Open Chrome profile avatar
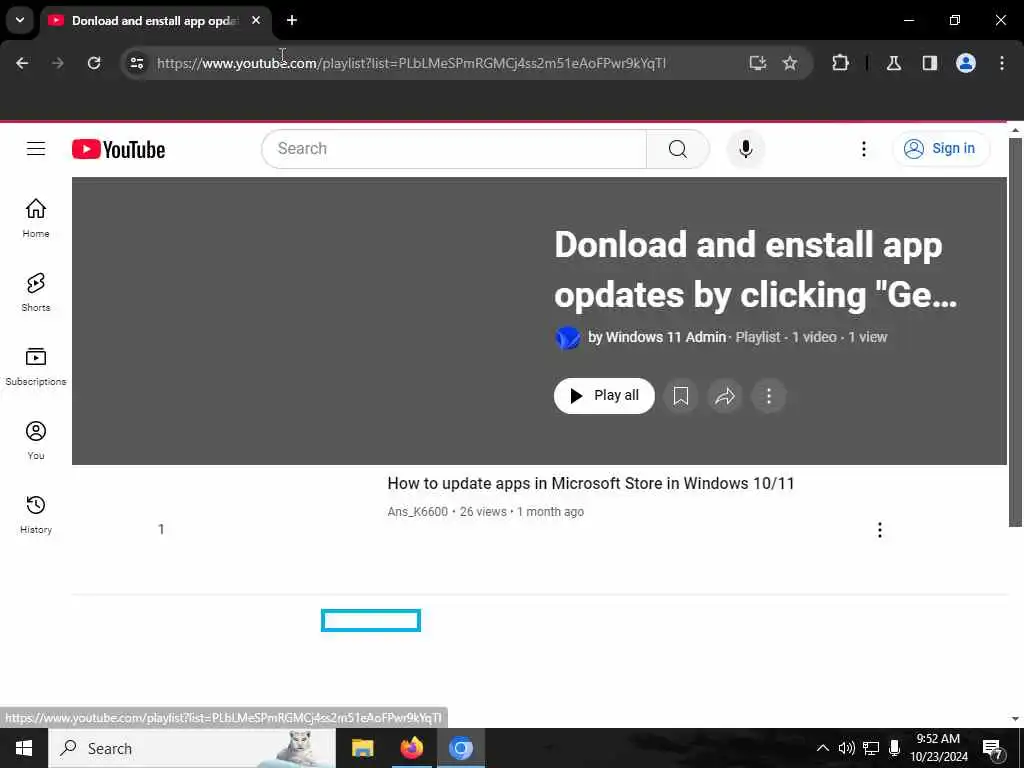 coord(966,63)
